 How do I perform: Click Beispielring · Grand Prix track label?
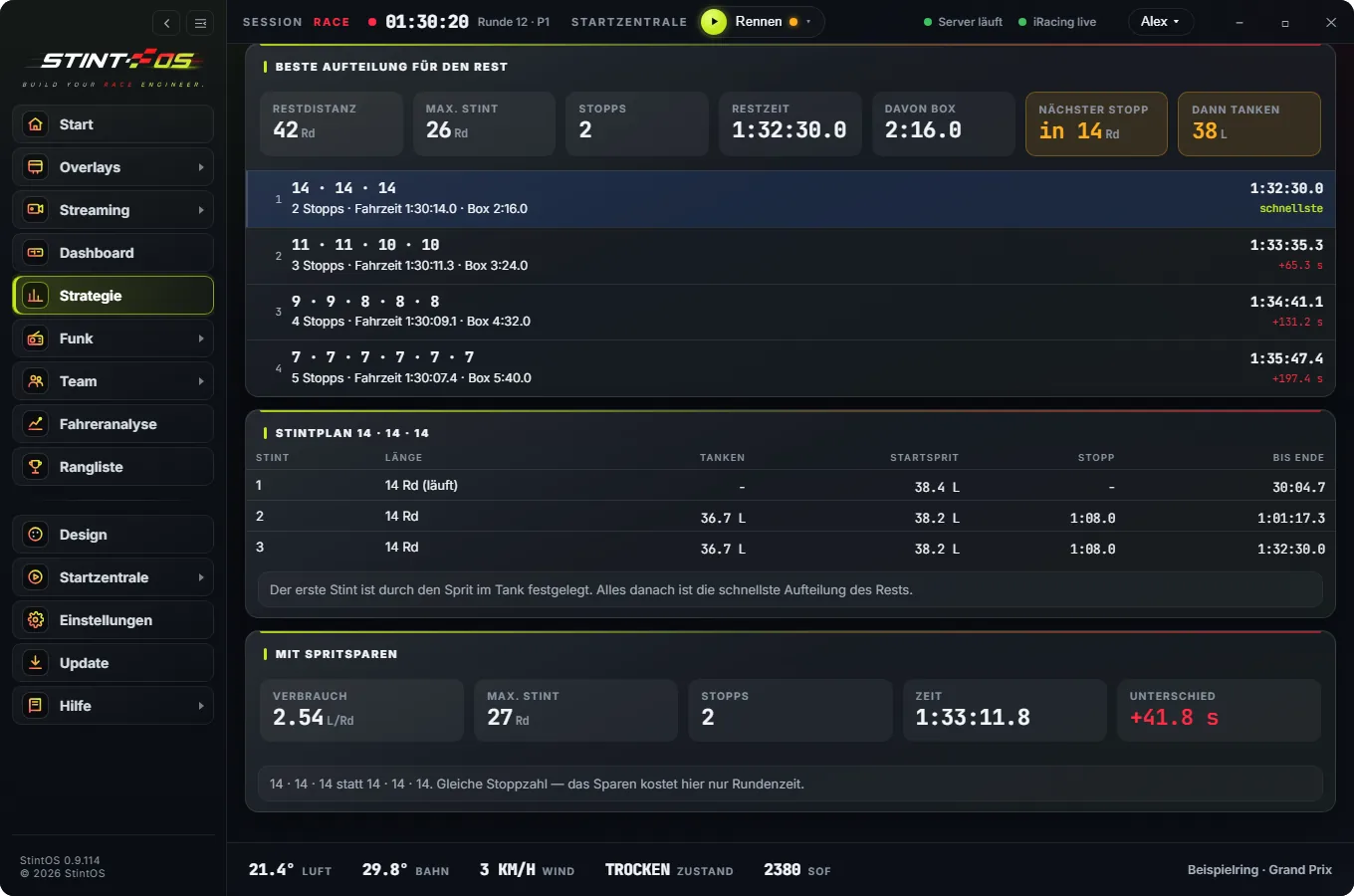click(1259, 870)
